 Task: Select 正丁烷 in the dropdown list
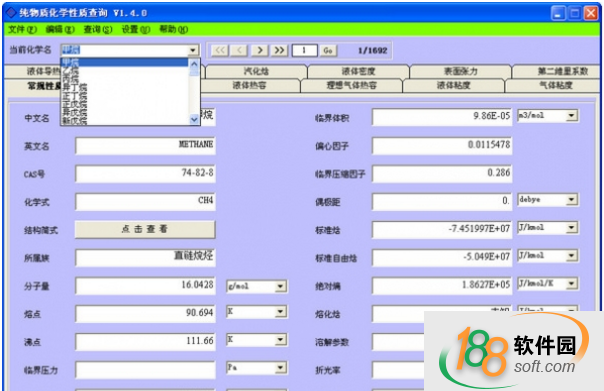[125, 96]
